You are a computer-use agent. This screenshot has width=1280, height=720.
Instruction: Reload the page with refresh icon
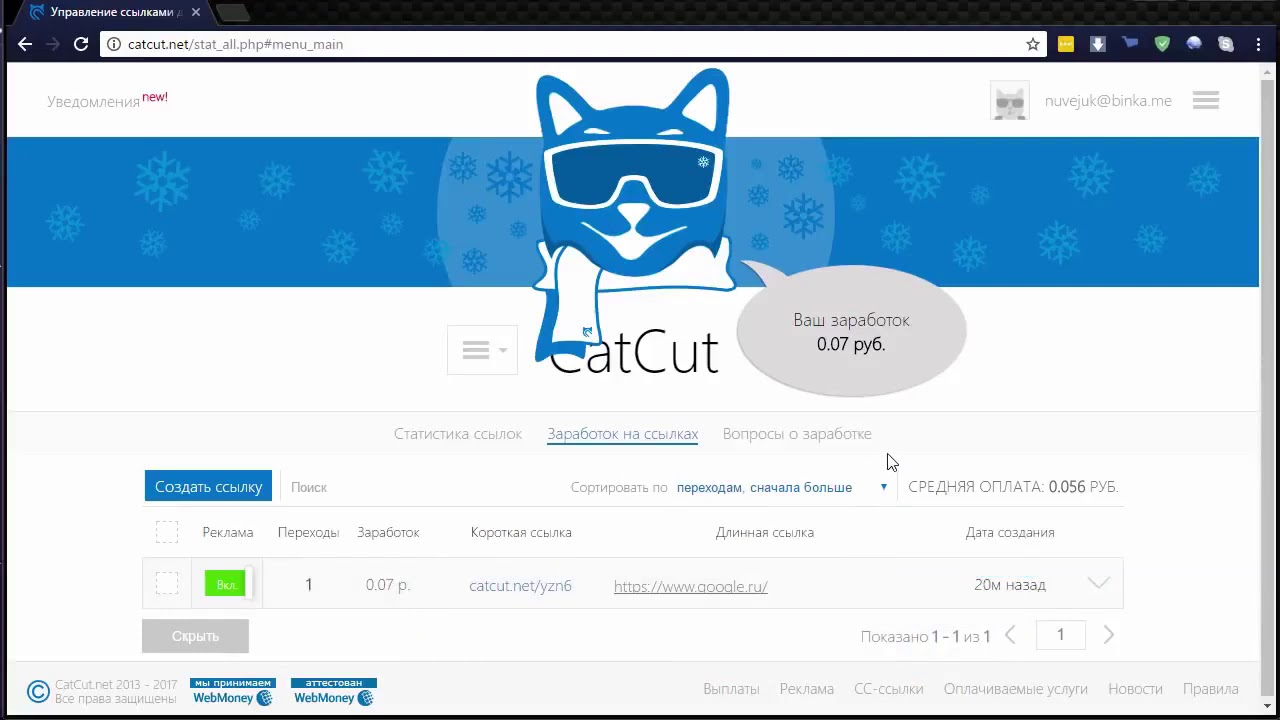pyautogui.click(x=81, y=44)
